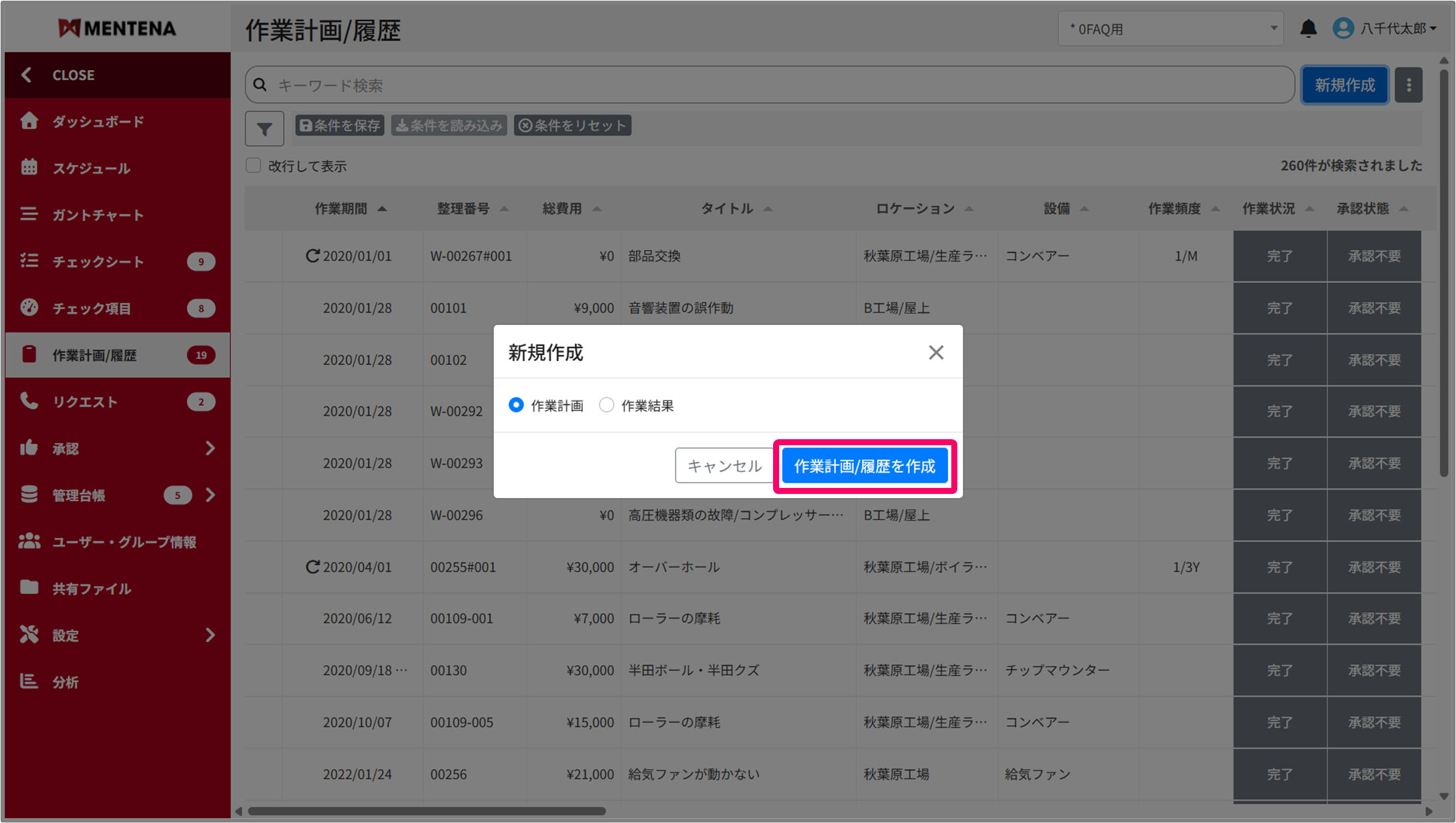Go to スケジュール calendar icon

pyautogui.click(x=29, y=168)
